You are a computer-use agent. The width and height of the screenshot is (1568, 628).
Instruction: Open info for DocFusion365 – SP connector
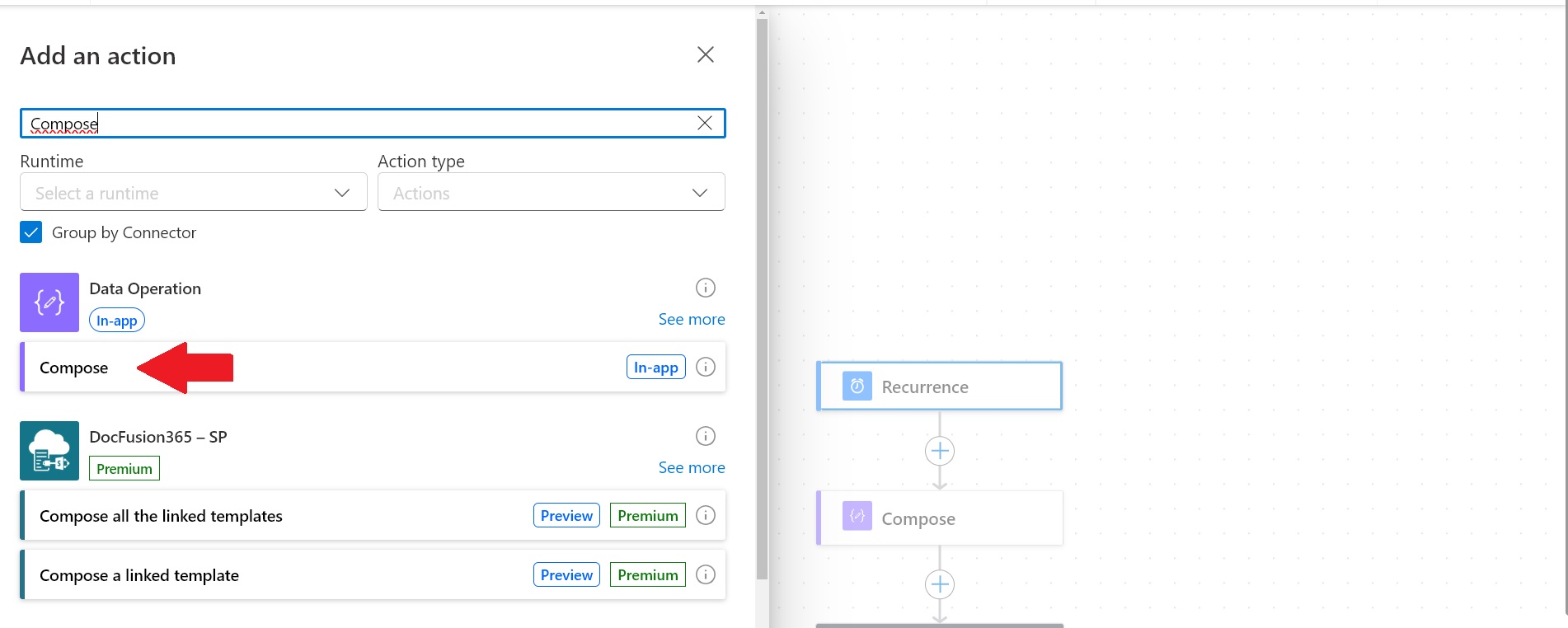tap(705, 436)
